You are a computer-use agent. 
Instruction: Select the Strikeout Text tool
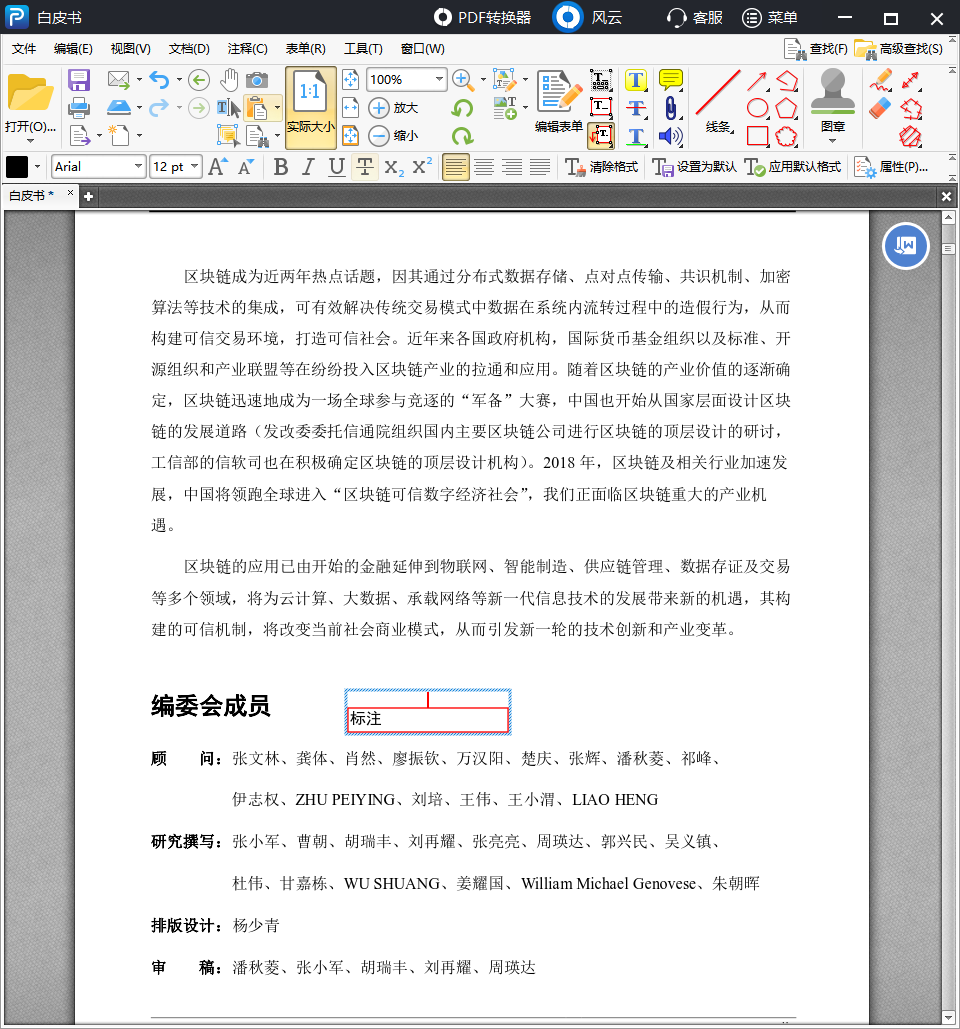635,108
